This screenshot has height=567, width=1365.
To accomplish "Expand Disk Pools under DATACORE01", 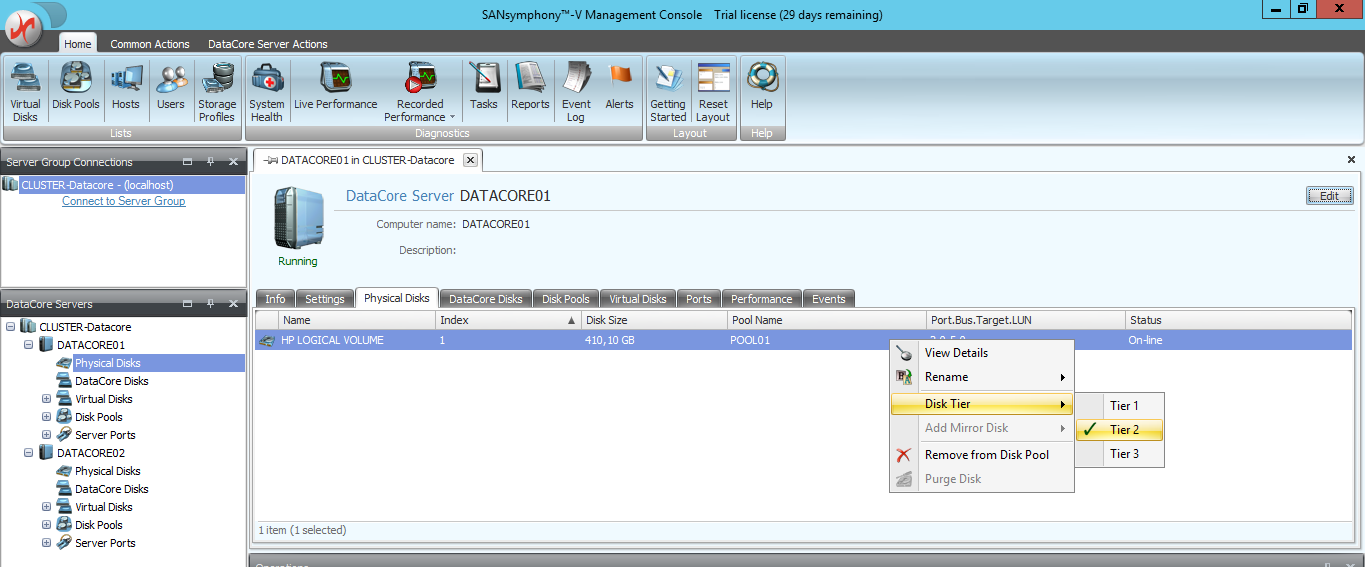I will pyautogui.click(x=47, y=417).
